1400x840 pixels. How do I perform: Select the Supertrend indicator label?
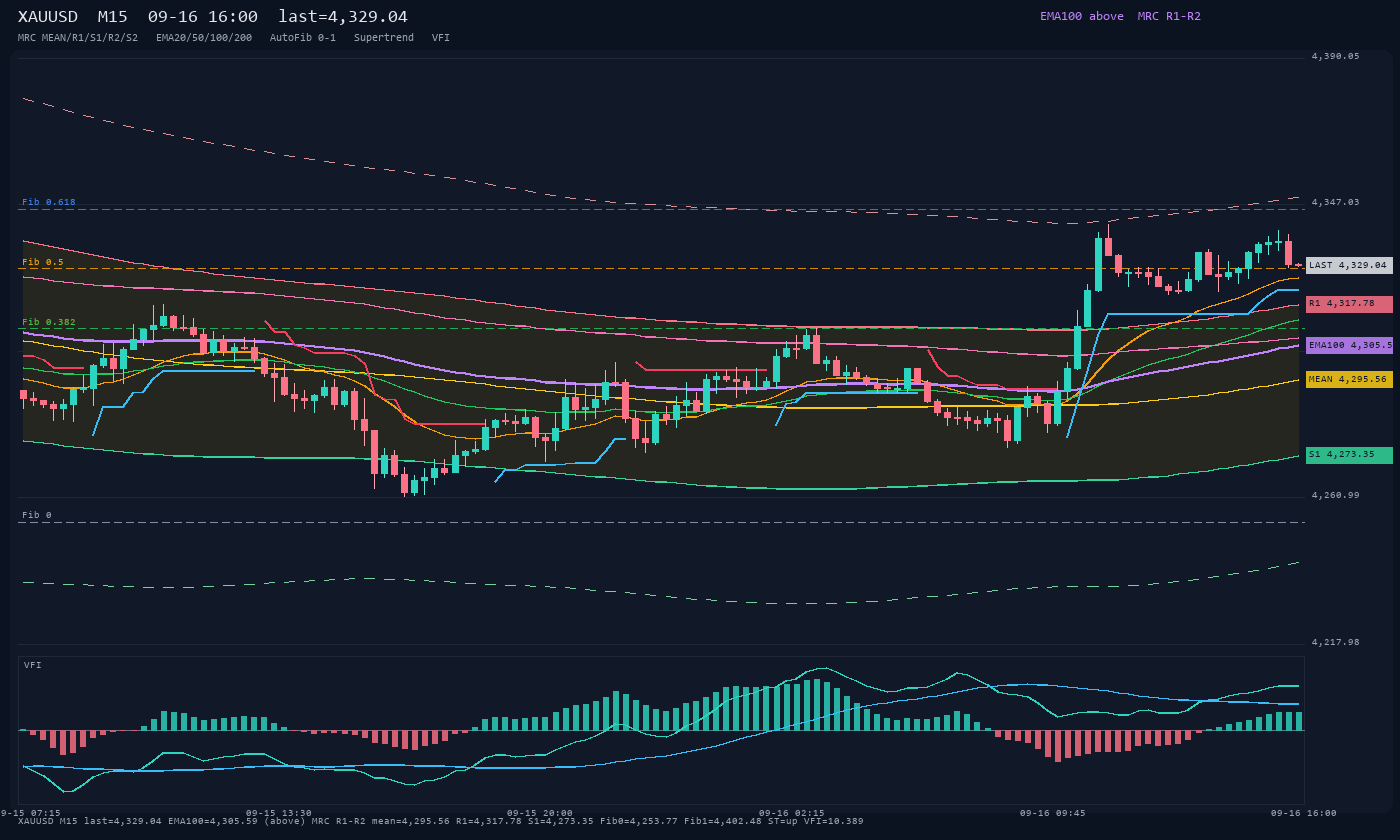tap(384, 37)
